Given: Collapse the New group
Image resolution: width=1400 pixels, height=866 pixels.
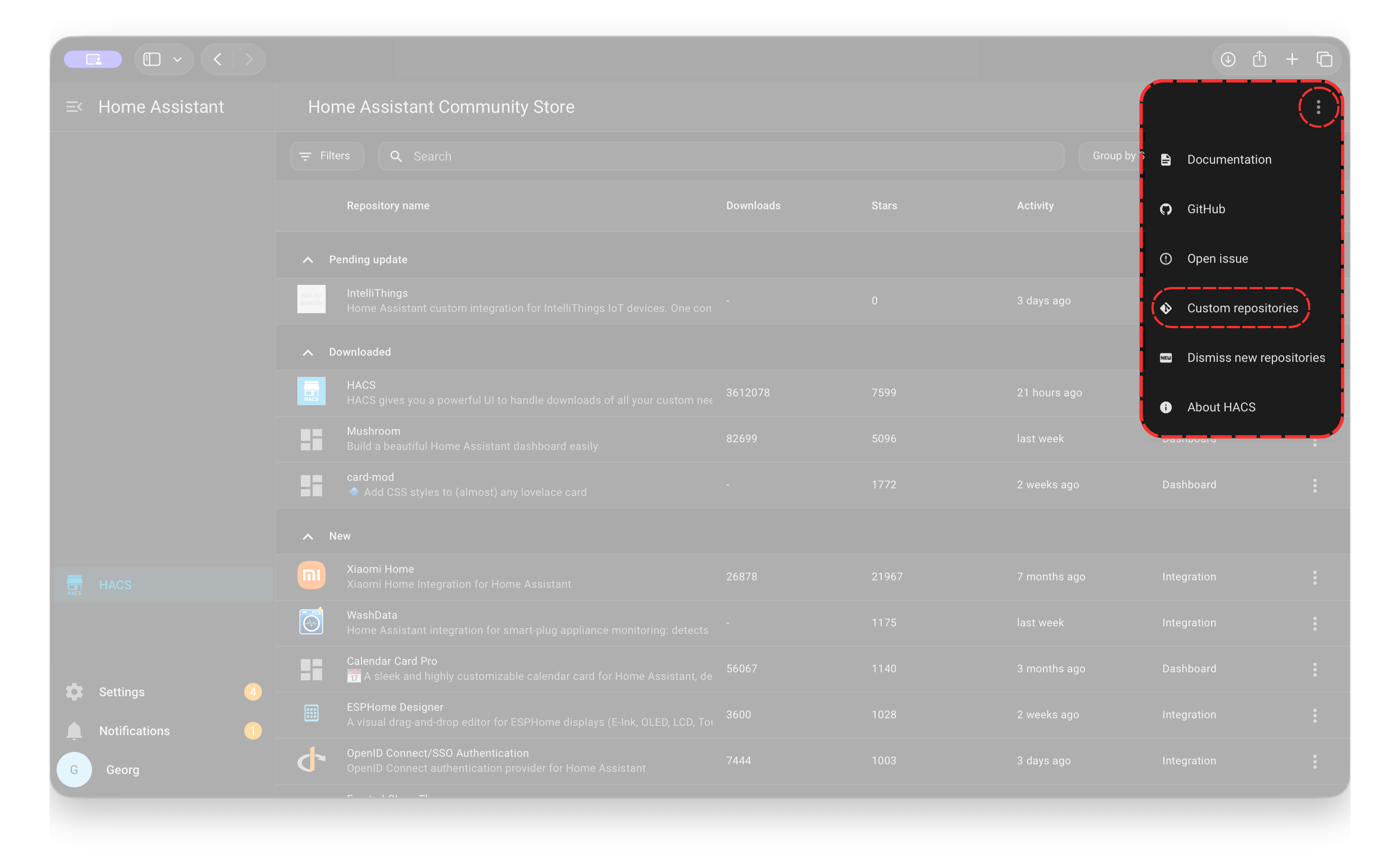Looking at the screenshot, I should pos(308,536).
